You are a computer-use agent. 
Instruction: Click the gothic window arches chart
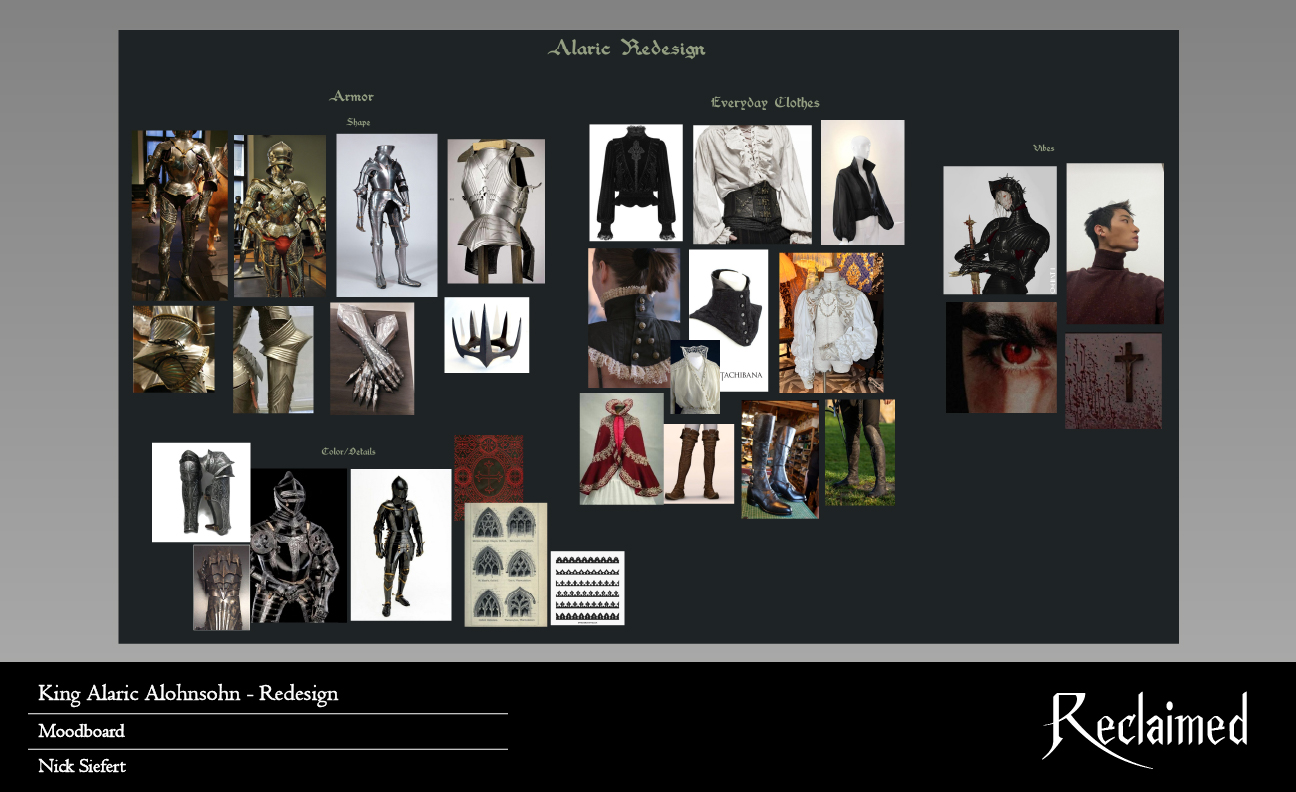pyautogui.click(x=505, y=564)
